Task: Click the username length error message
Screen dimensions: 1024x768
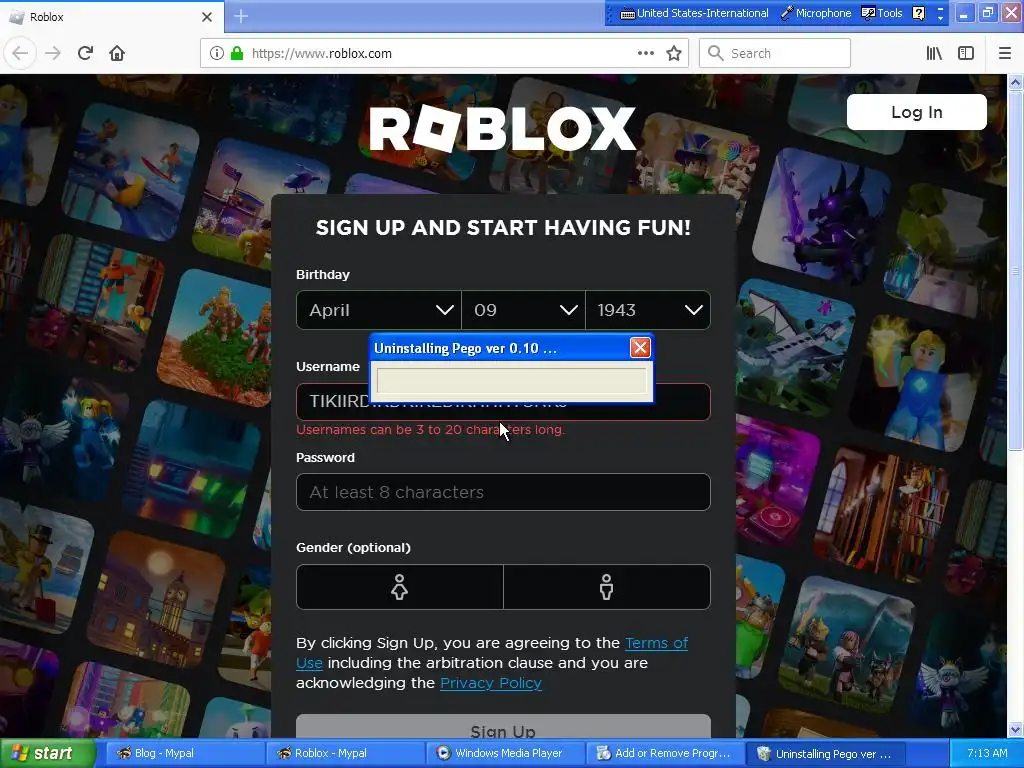Action: 430,430
